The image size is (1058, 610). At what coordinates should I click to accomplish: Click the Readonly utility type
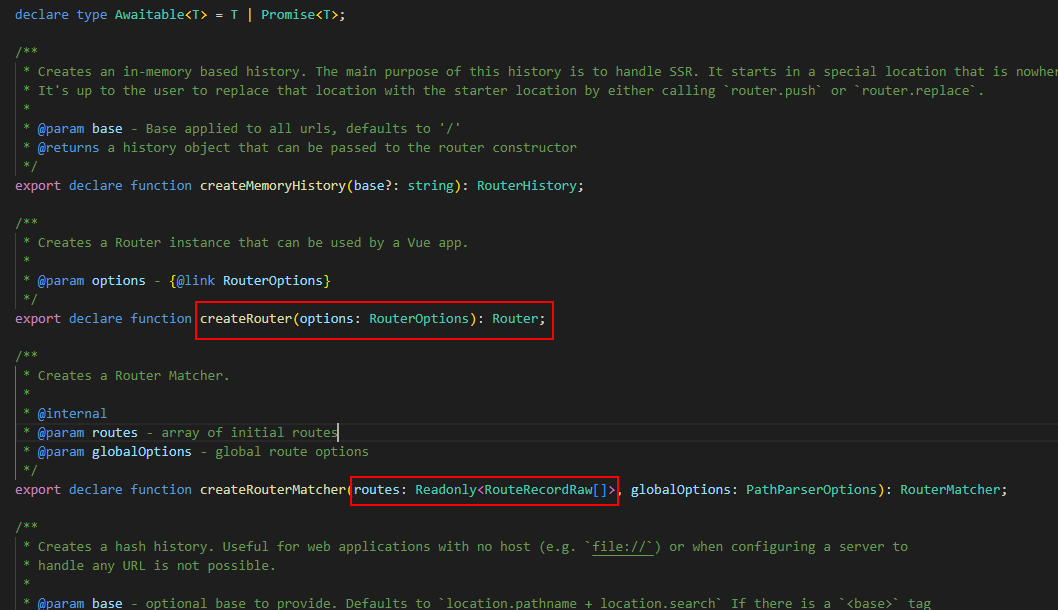tap(445, 490)
